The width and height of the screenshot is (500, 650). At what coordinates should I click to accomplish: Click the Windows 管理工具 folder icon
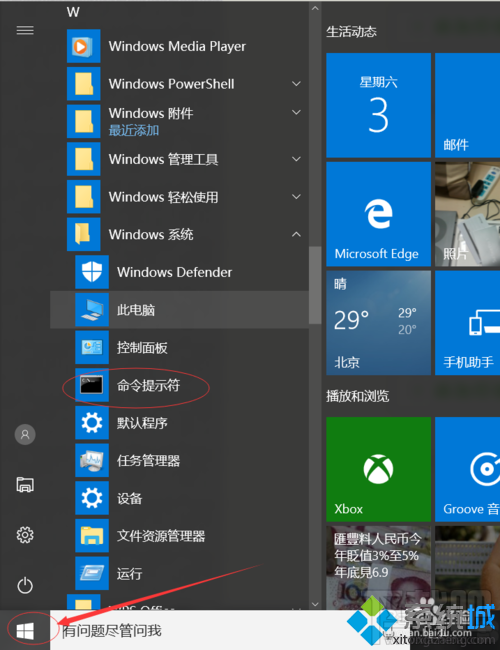click(x=83, y=159)
